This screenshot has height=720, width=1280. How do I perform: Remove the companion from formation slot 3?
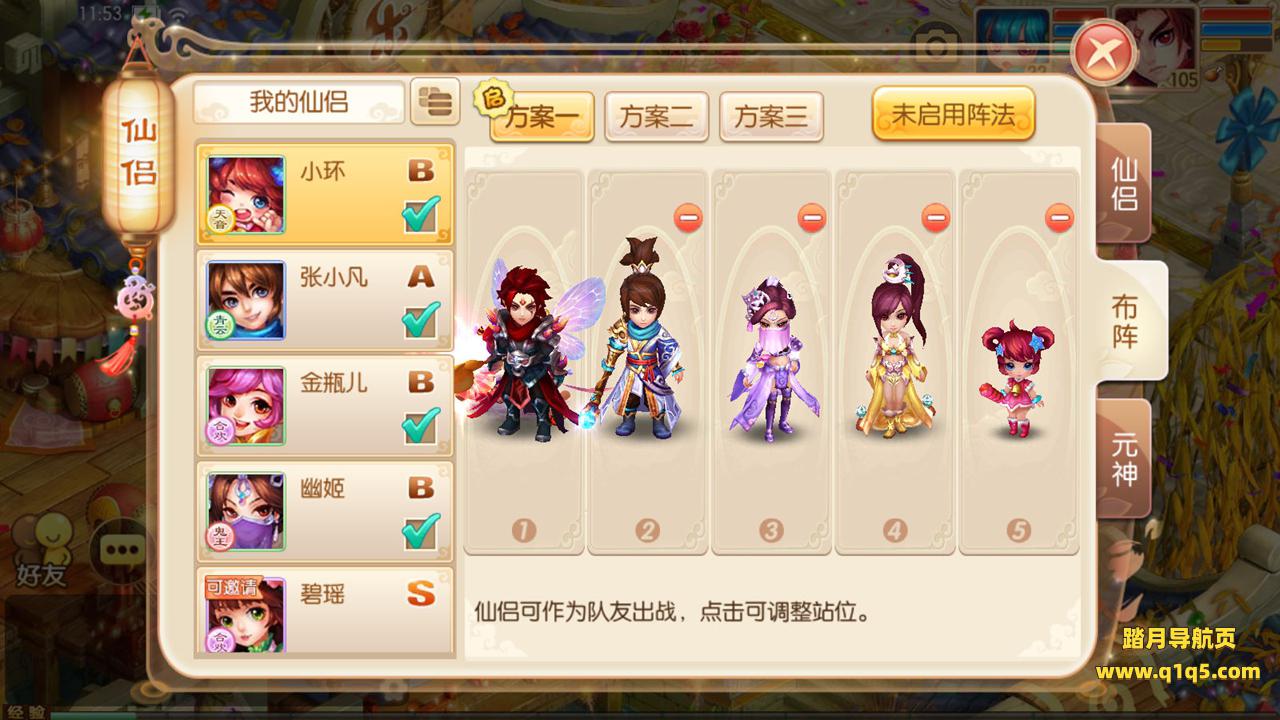coord(812,217)
